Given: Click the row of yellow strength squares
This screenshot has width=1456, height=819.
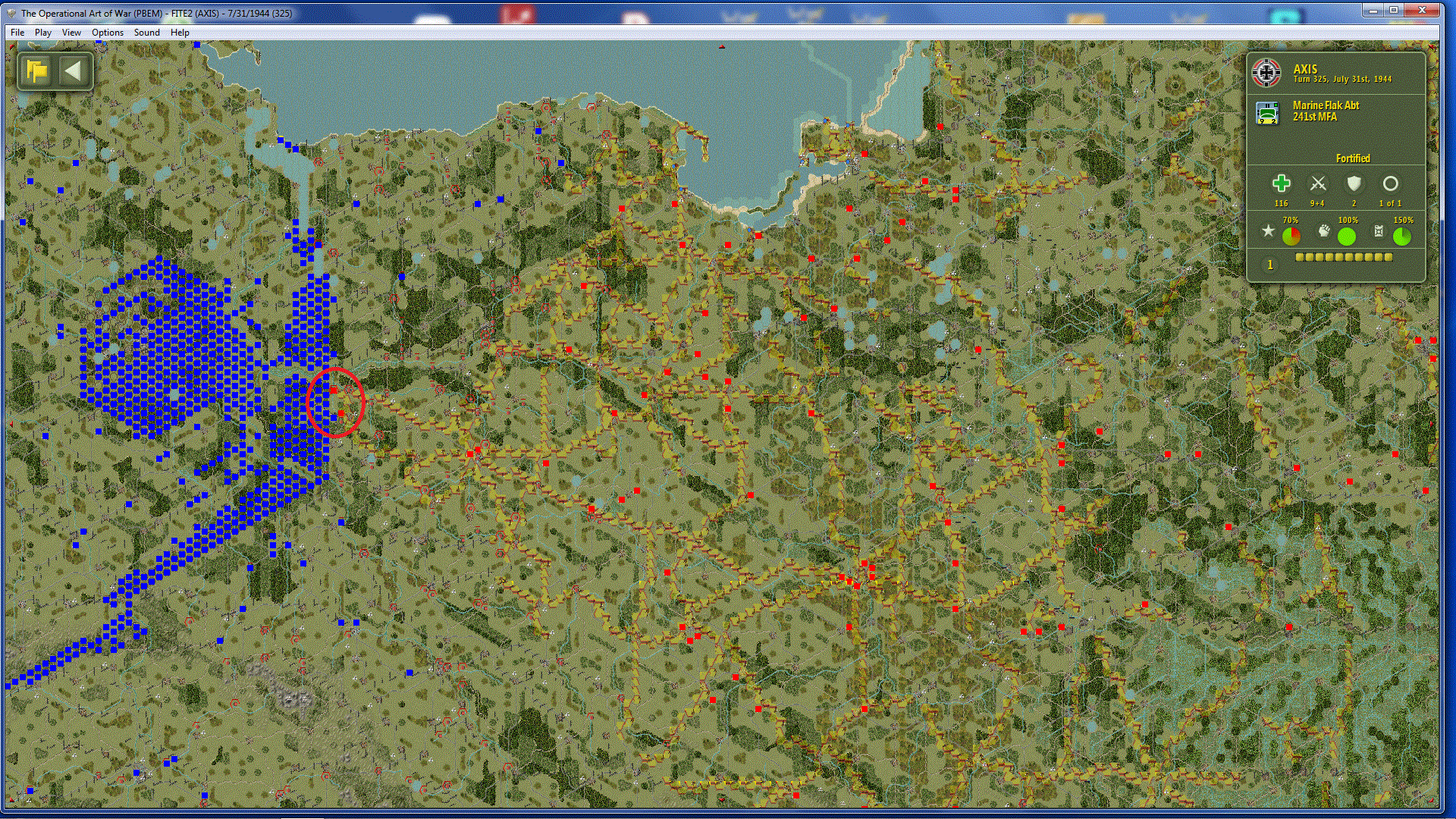Looking at the screenshot, I should (1344, 258).
